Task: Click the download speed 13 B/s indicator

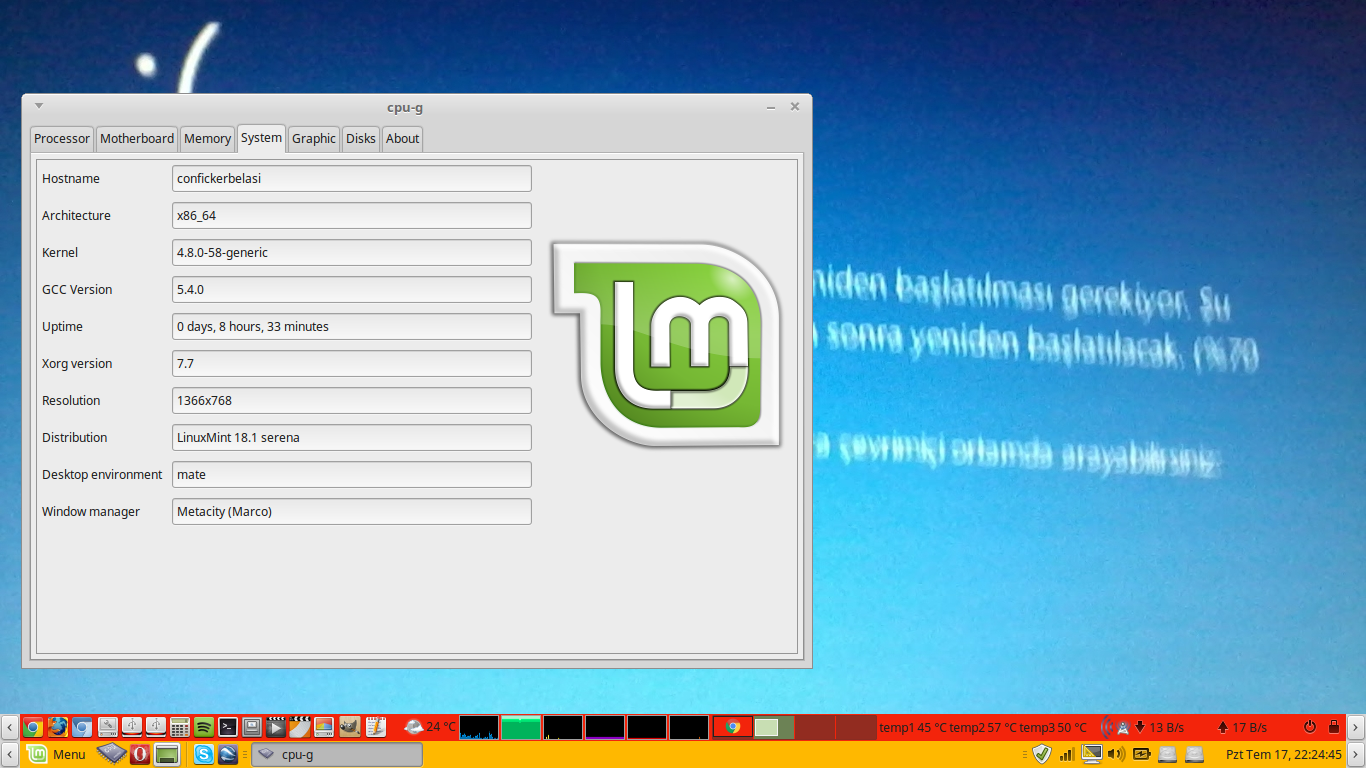Action: pyautogui.click(x=1159, y=727)
